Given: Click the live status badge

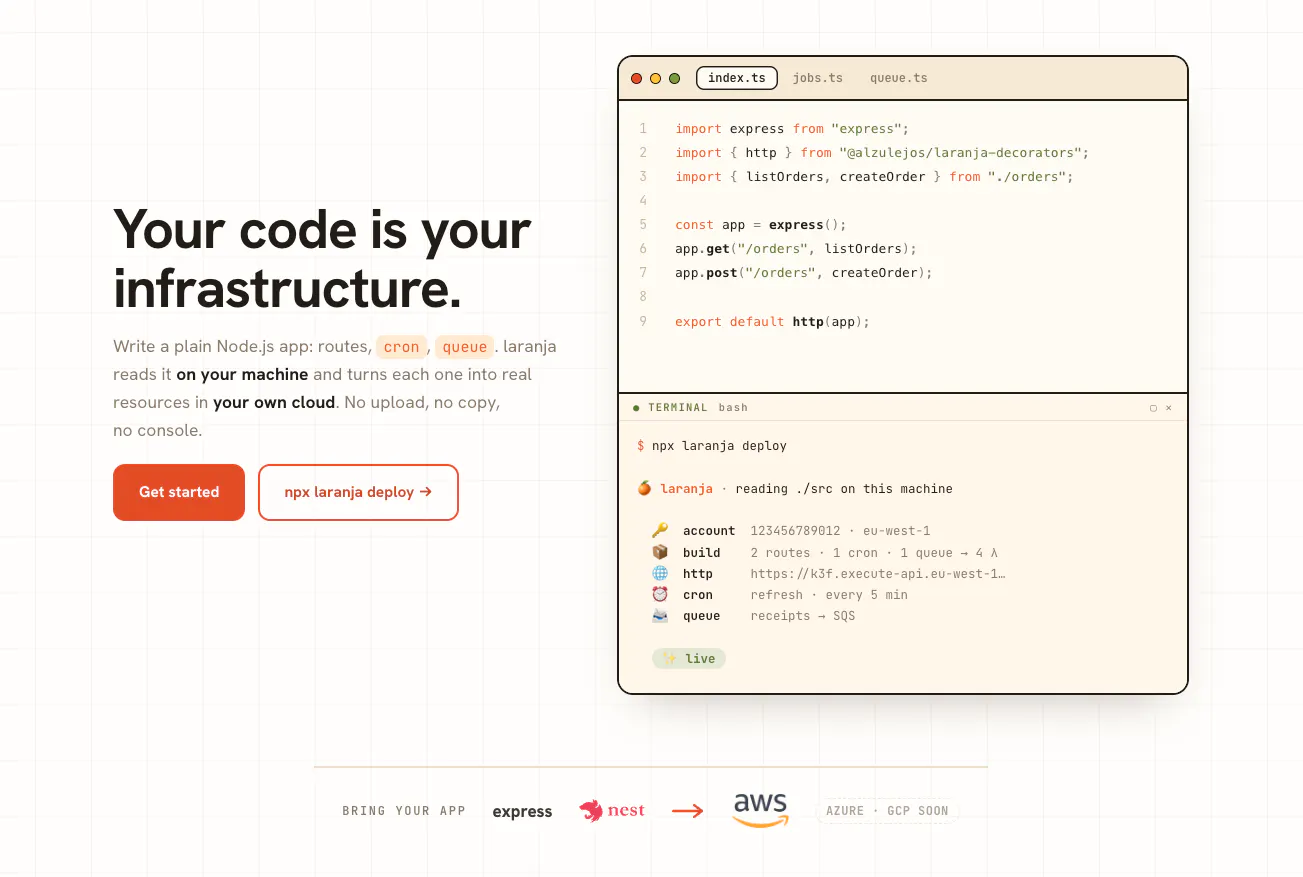Looking at the screenshot, I should pyautogui.click(x=689, y=658).
